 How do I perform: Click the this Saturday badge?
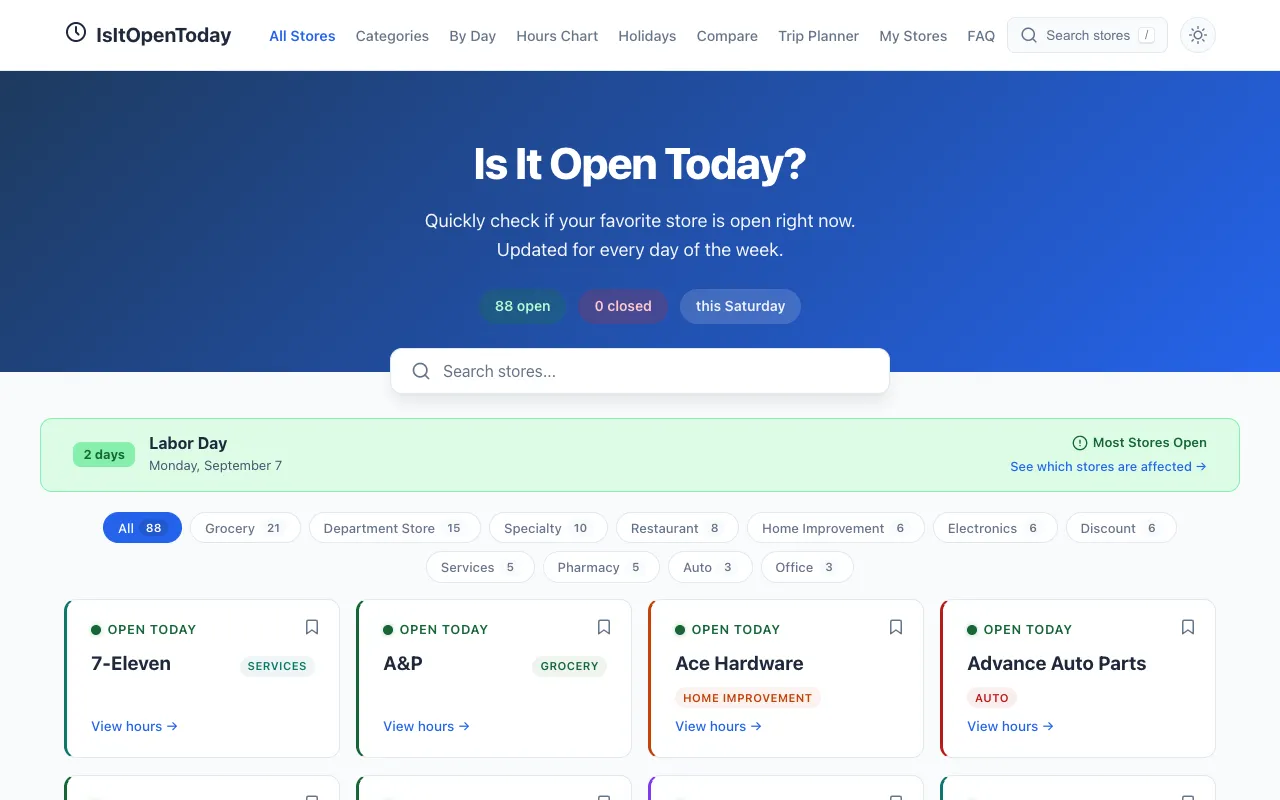coord(740,306)
